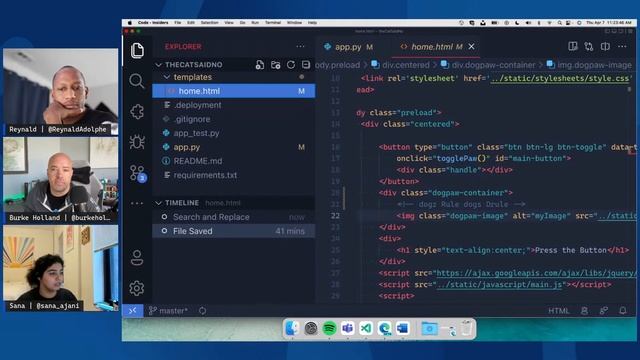Click the open changes compare icon
The width and height of the screenshot is (640, 360).
(589, 47)
